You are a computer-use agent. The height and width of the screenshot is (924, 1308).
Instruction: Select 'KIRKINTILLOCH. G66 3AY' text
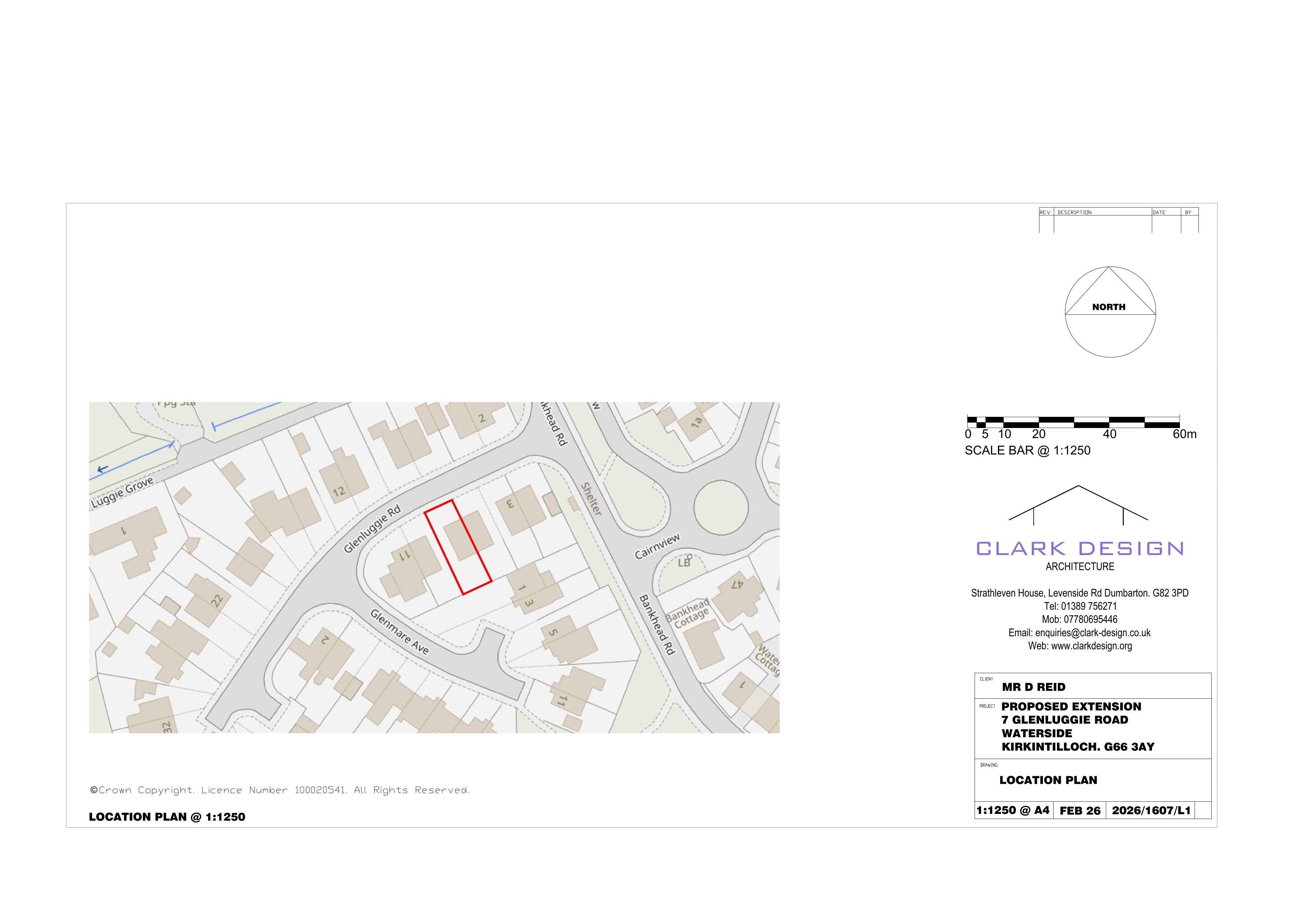click(x=1078, y=747)
